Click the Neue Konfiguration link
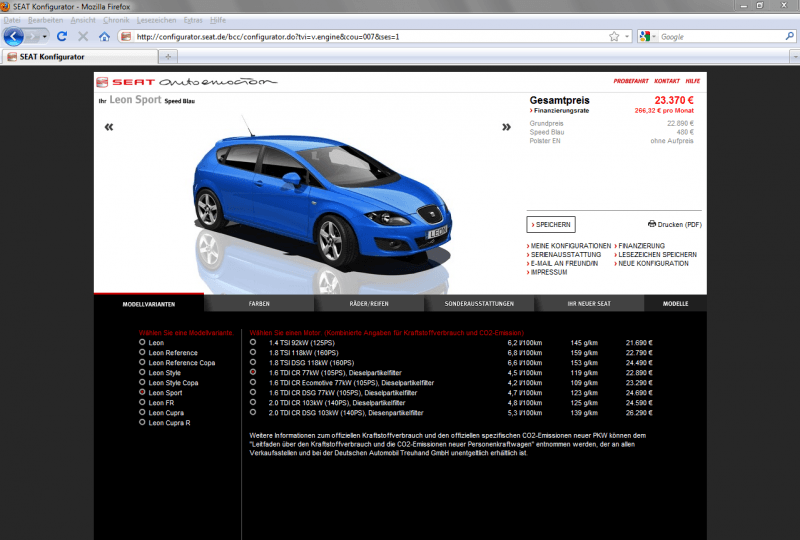The image size is (800, 540). [x=652, y=264]
